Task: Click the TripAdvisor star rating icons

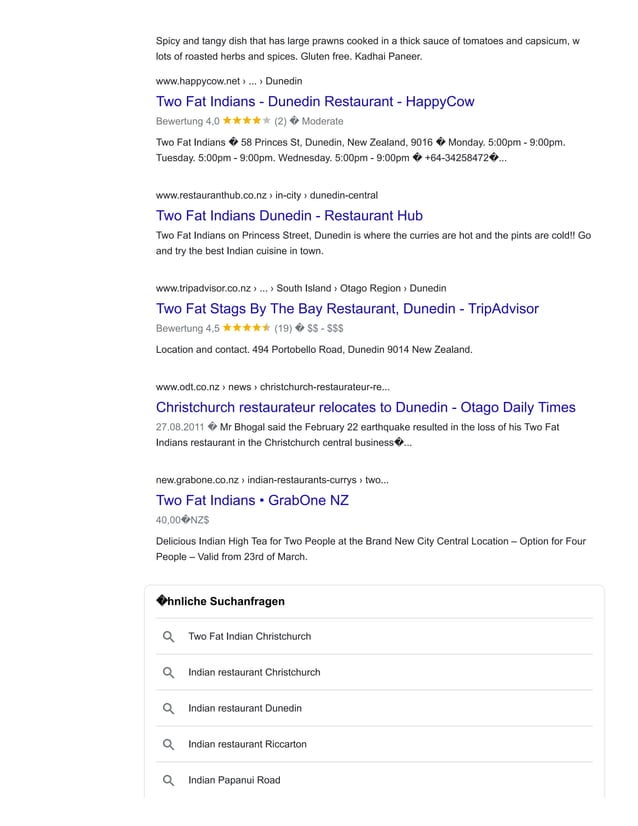Action: pos(247,328)
